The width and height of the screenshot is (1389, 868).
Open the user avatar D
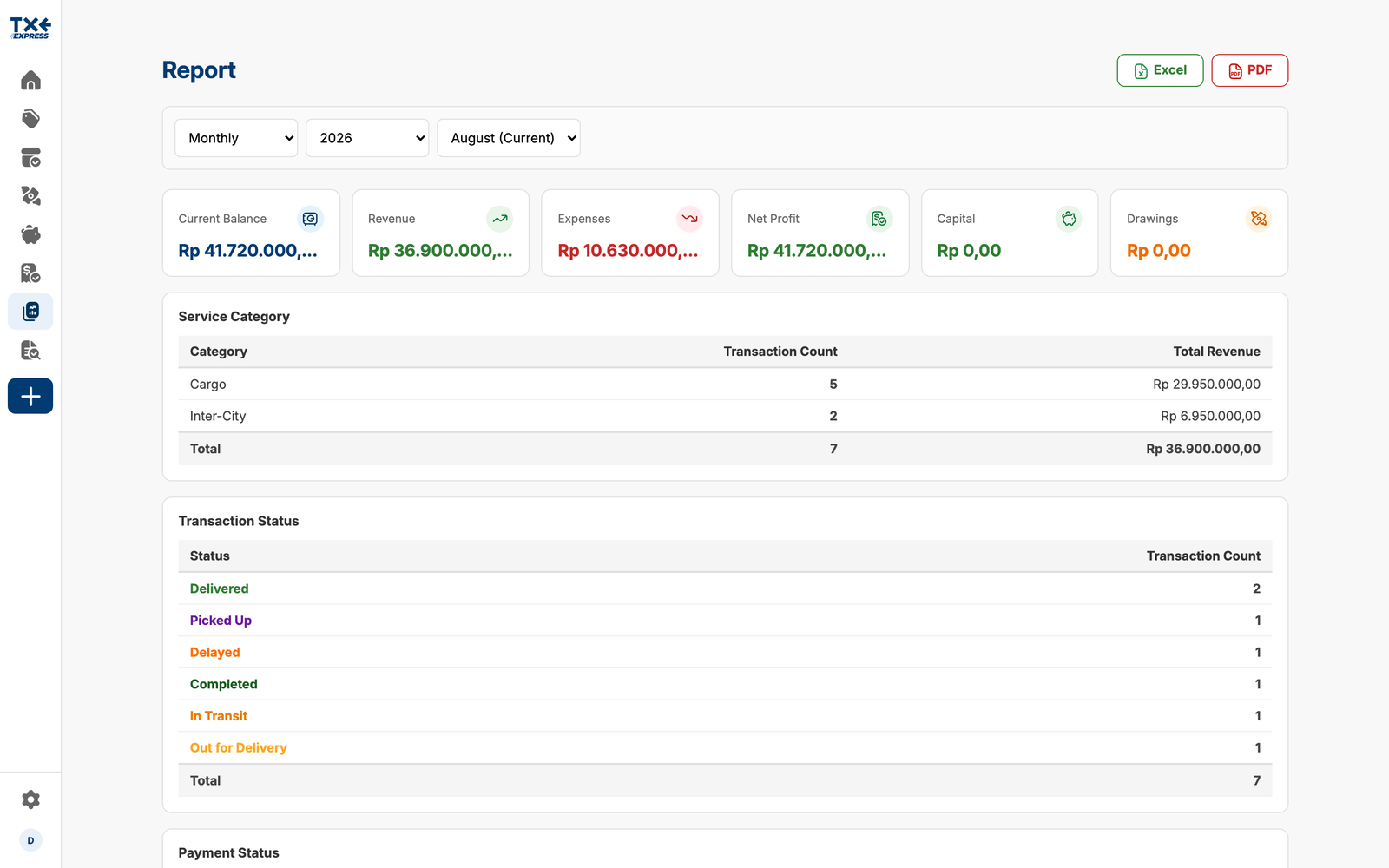(x=30, y=840)
